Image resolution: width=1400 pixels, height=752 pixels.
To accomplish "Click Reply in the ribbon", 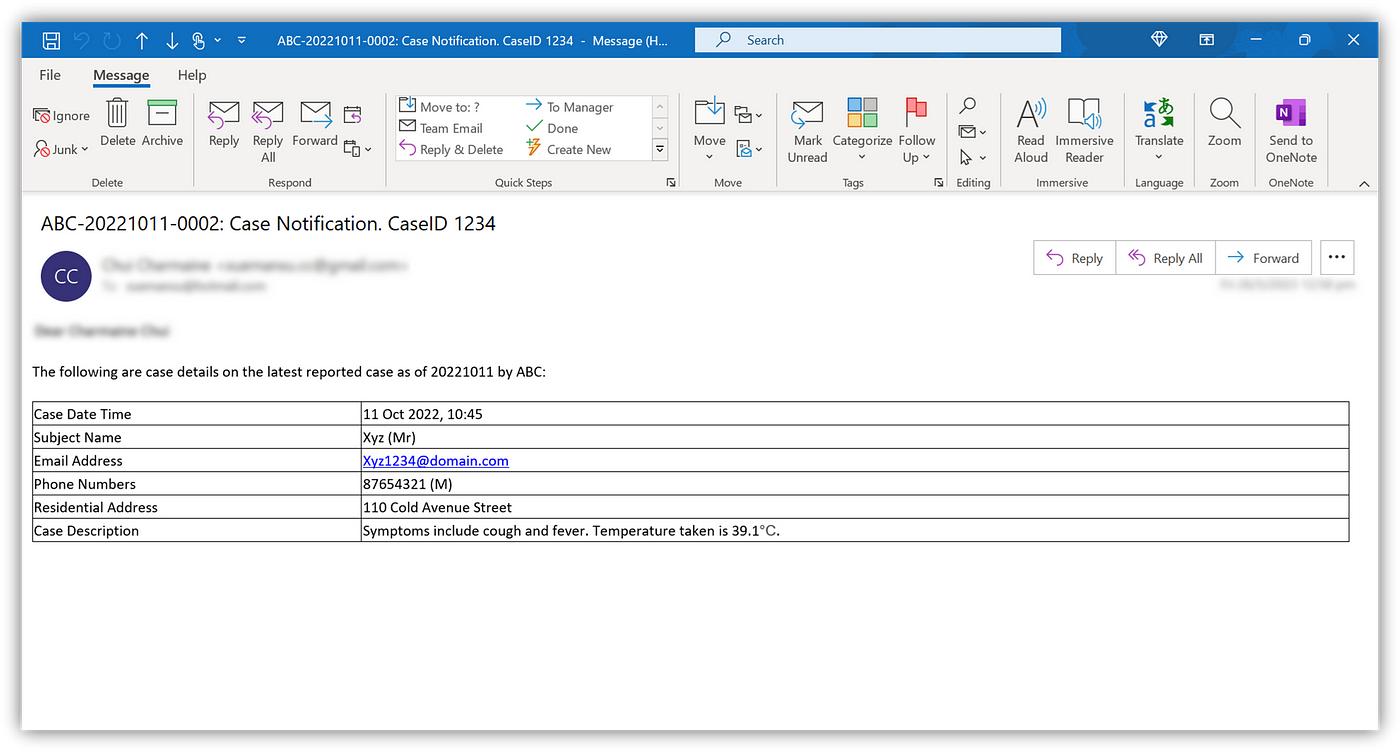I will 224,124.
